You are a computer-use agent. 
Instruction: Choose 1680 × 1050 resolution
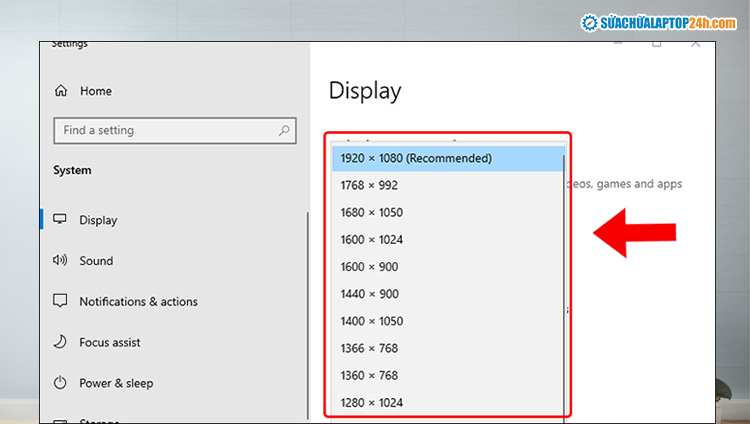pos(448,212)
